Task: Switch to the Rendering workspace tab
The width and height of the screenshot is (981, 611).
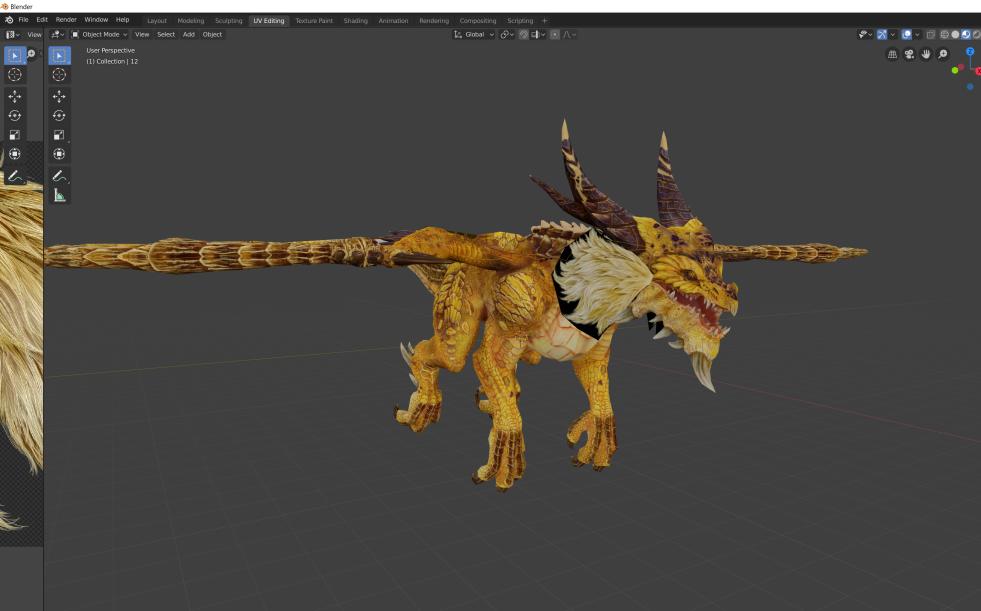Action: tap(434, 21)
